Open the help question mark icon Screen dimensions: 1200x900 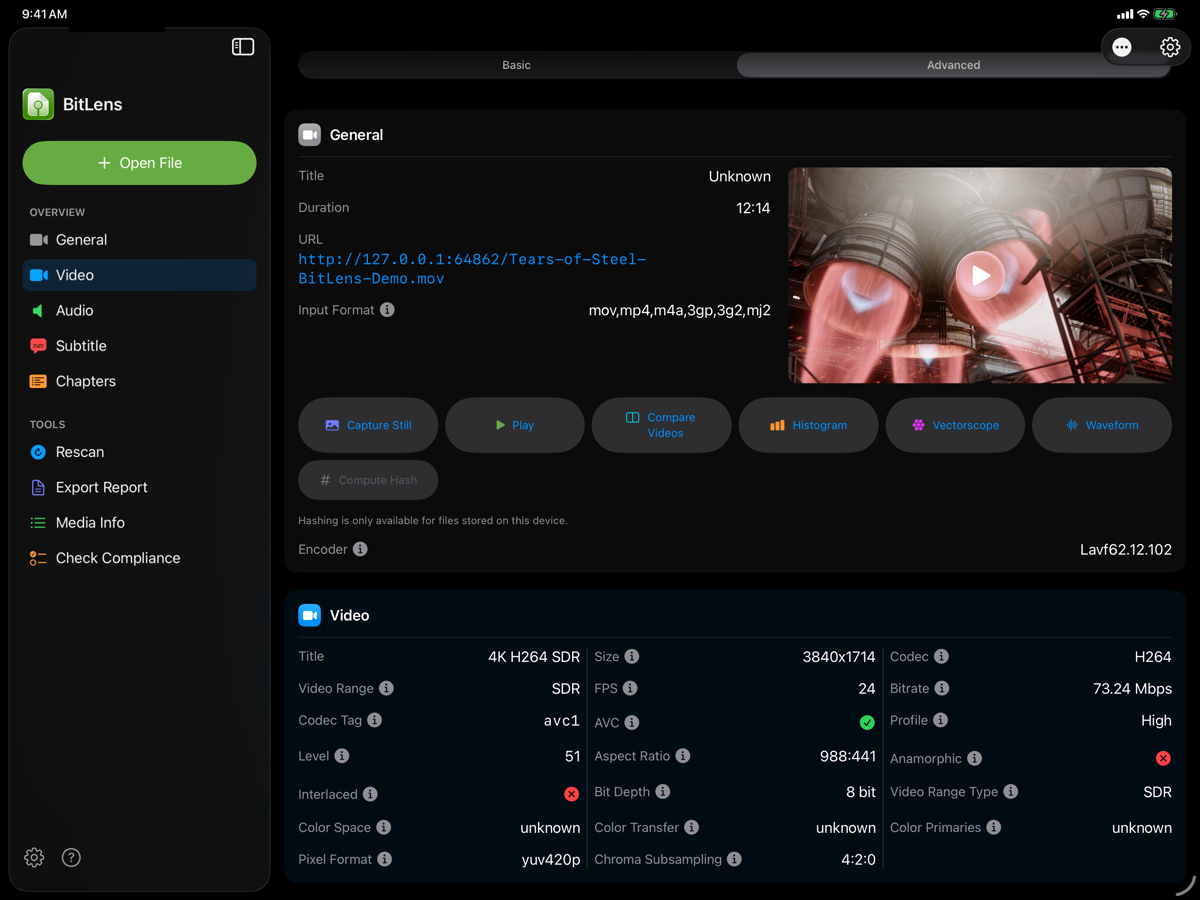(71, 857)
